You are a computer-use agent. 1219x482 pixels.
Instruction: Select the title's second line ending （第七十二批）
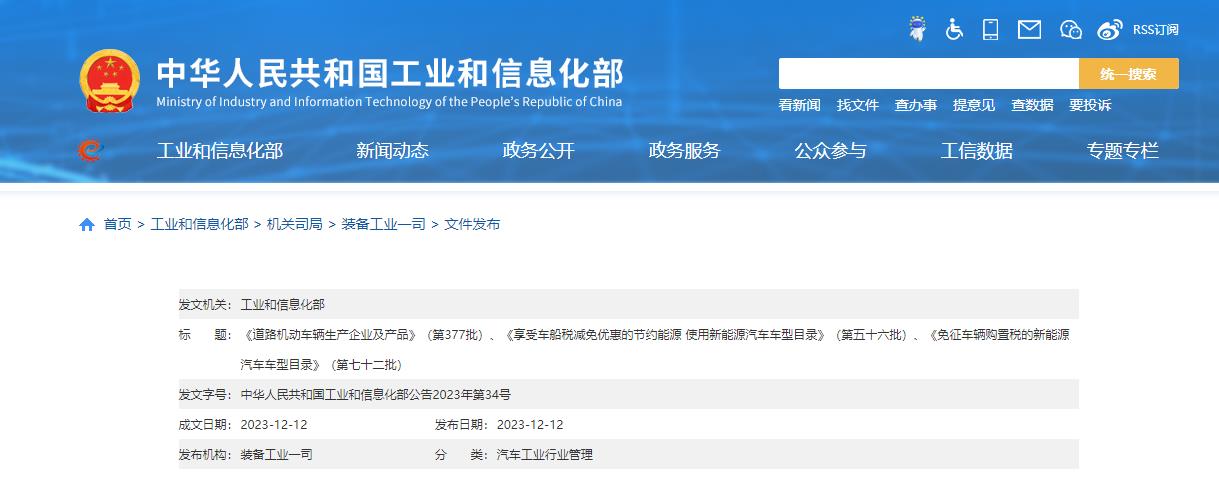coord(321,365)
